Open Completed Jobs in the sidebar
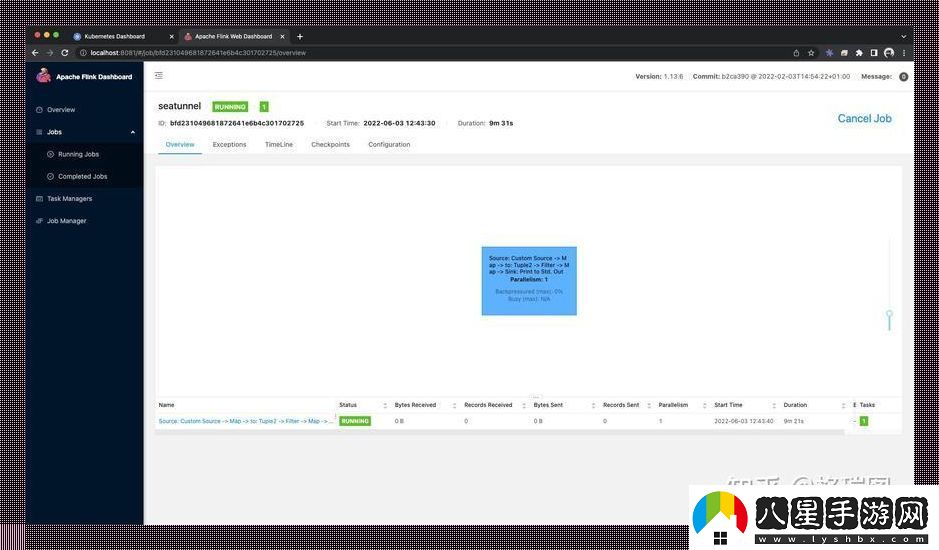 tap(84, 177)
